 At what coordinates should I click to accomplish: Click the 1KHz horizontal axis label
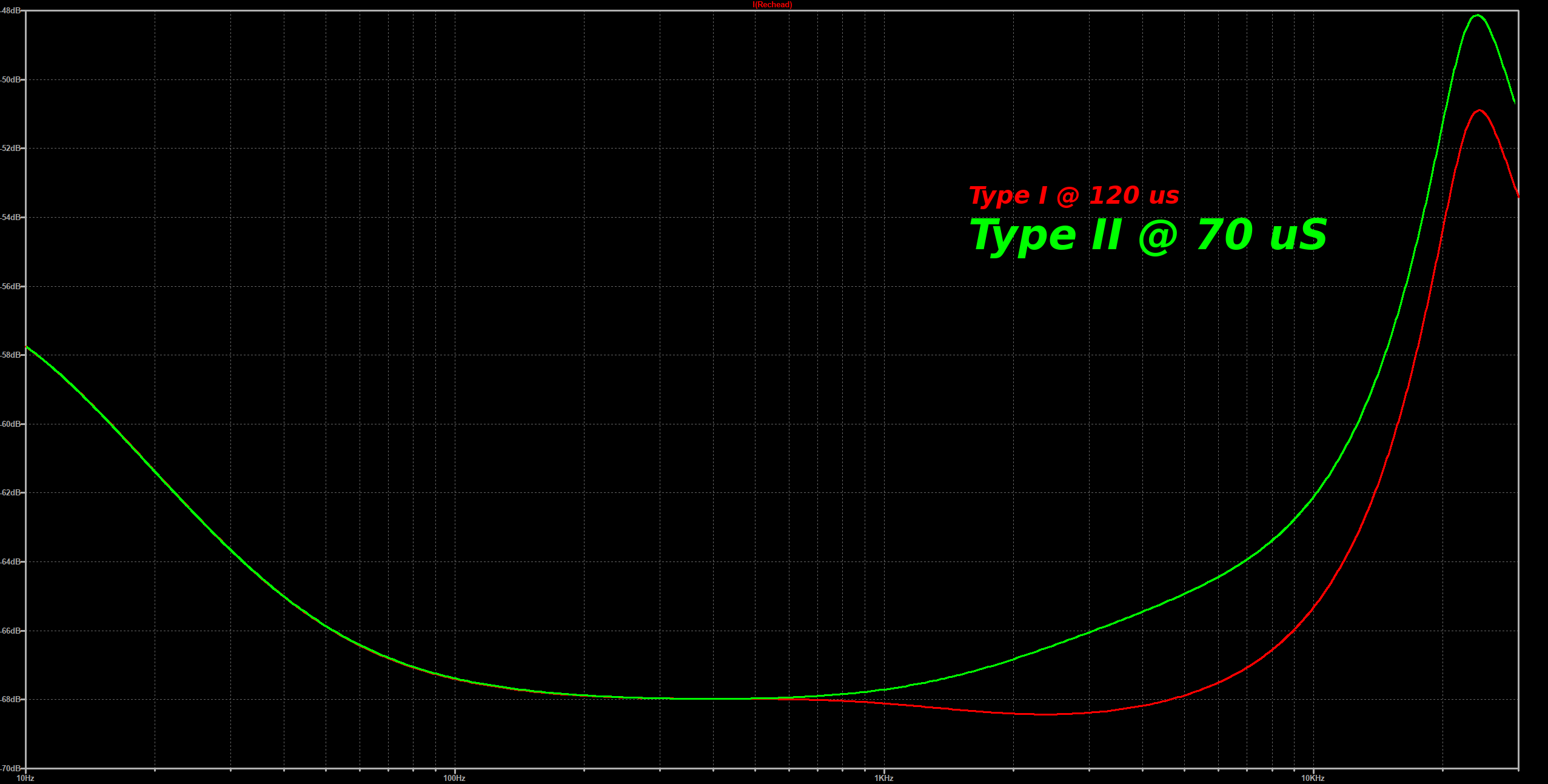point(883,778)
